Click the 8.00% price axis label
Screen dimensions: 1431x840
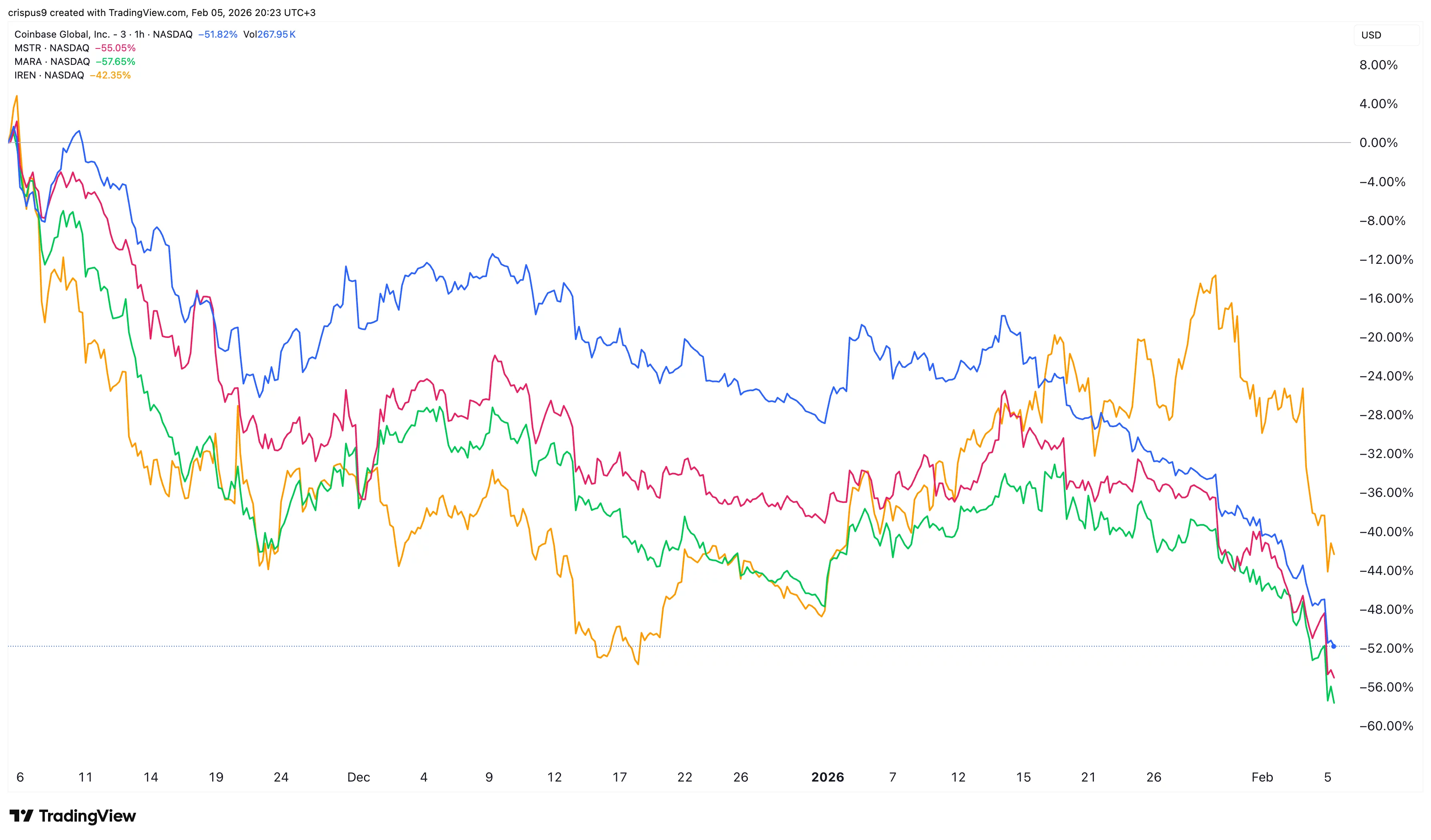point(1378,65)
